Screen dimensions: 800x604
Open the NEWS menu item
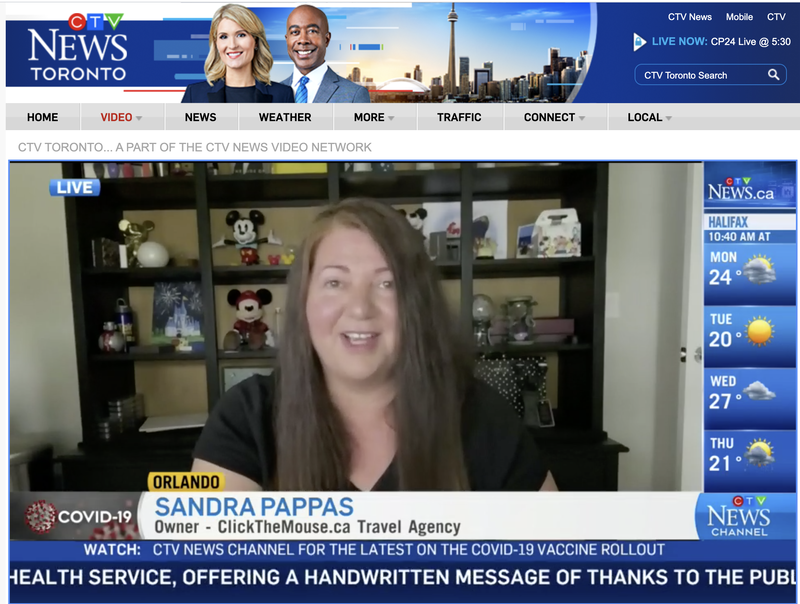(201, 117)
